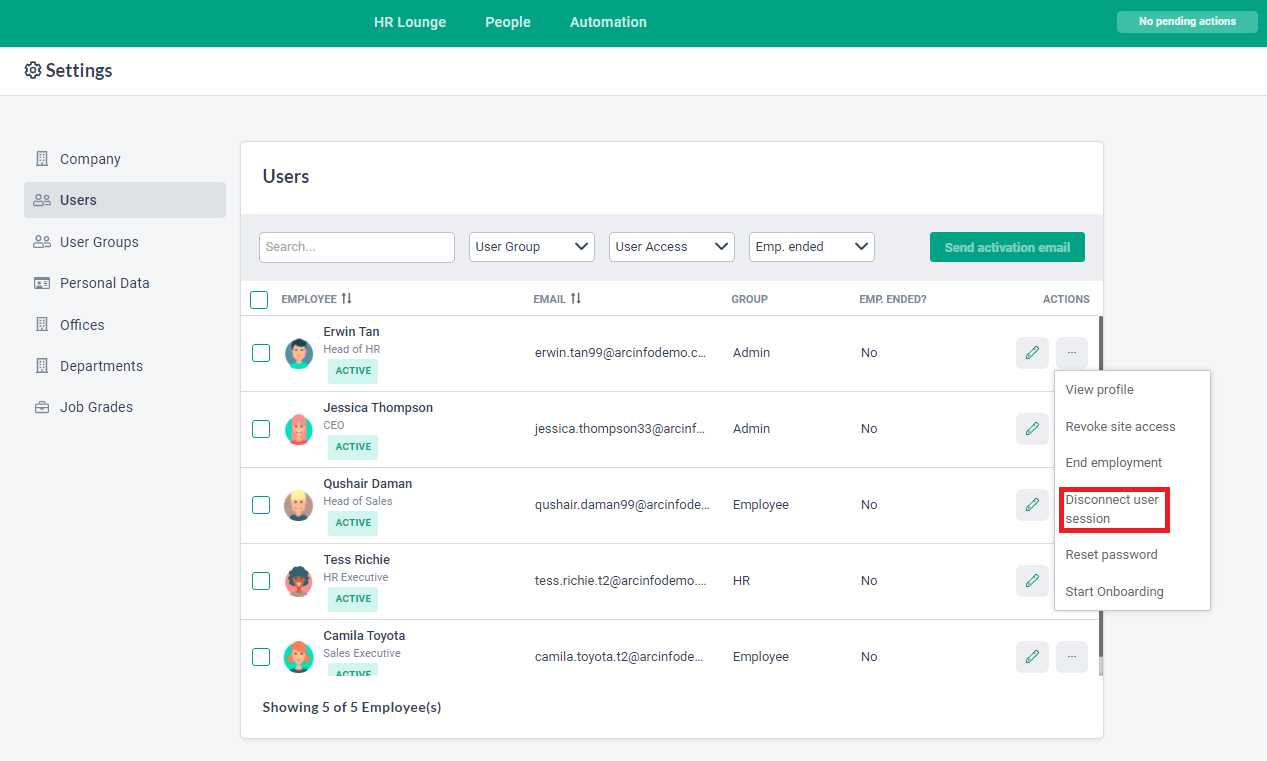Click the User Groups people icon
The width and height of the screenshot is (1267, 761).
tap(42, 242)
